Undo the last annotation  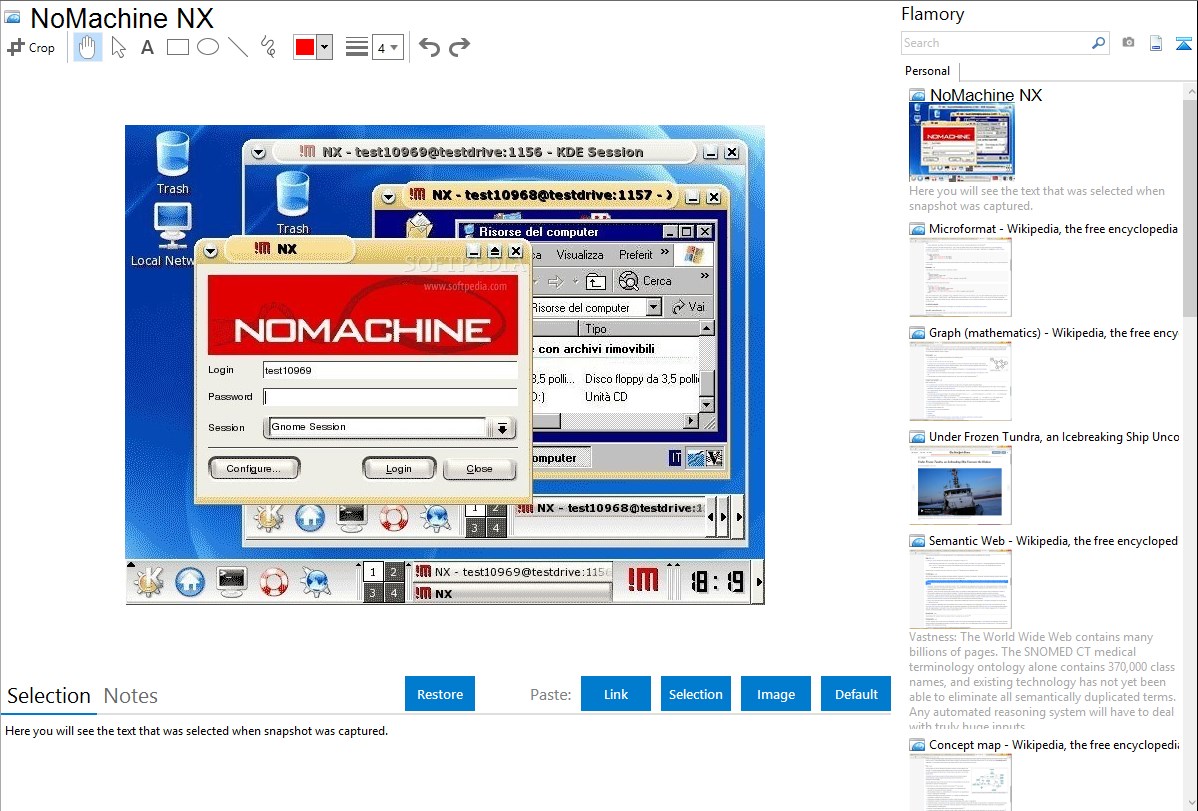tap(429, 47)
